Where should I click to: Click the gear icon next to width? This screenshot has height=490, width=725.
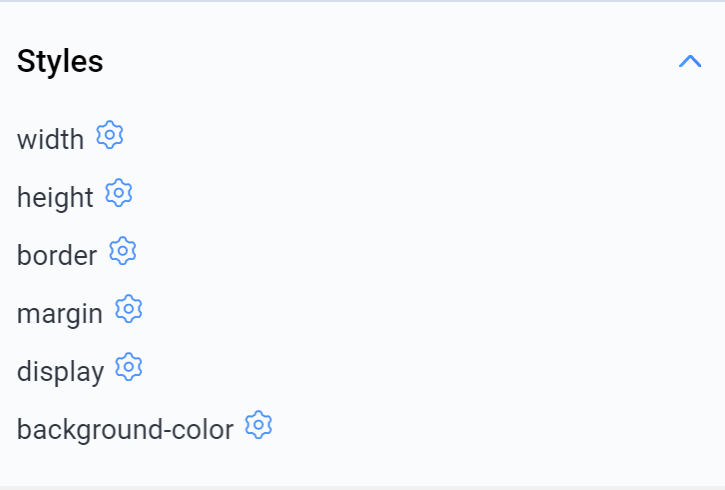click(110, 135)
